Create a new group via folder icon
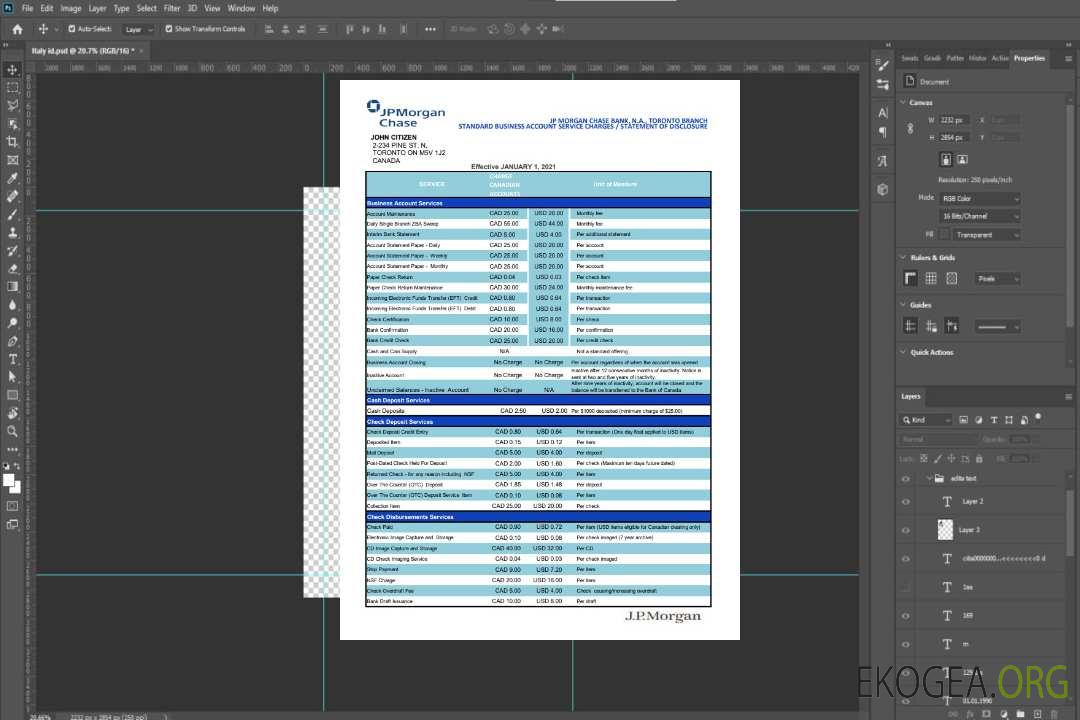1080x720 pixels. [1020, 714]
